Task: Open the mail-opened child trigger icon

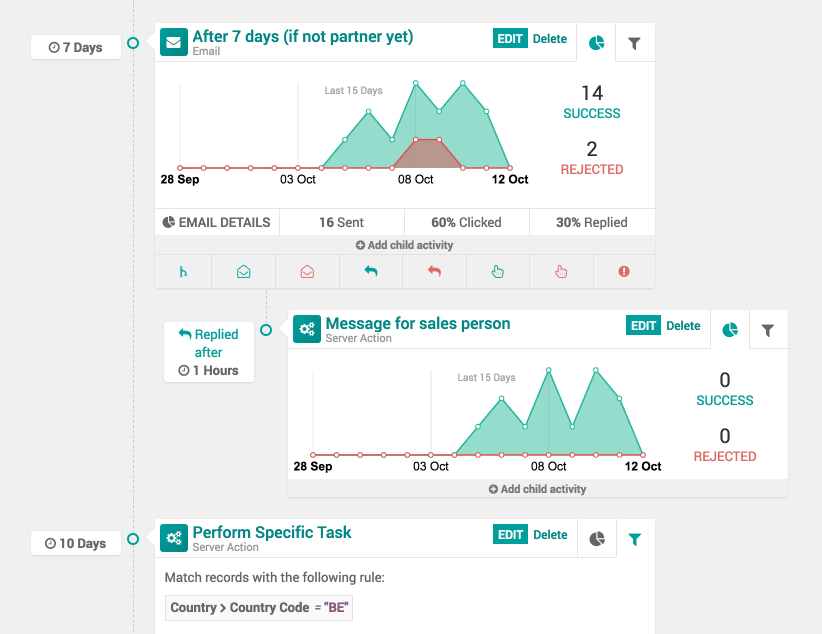Action: 243,272
